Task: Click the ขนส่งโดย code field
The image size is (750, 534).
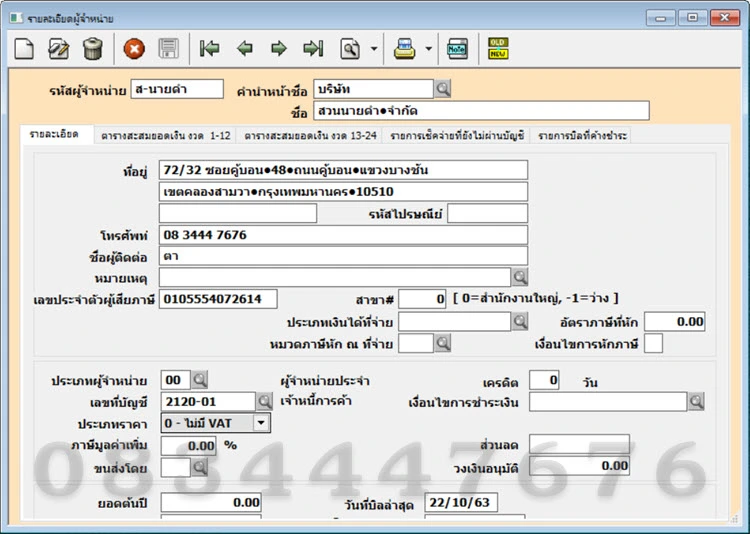Action: pos(176,467)
